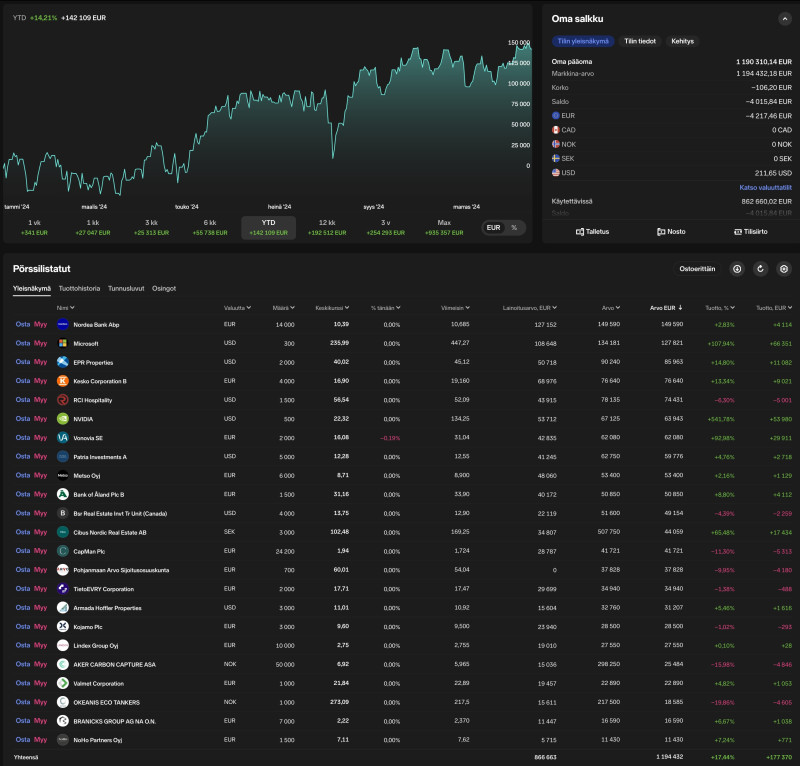This screenshot has height=766, width=800.
Task: Click the OKEANIS ECO TANKERS logo
Action: [x=63, y=702]
